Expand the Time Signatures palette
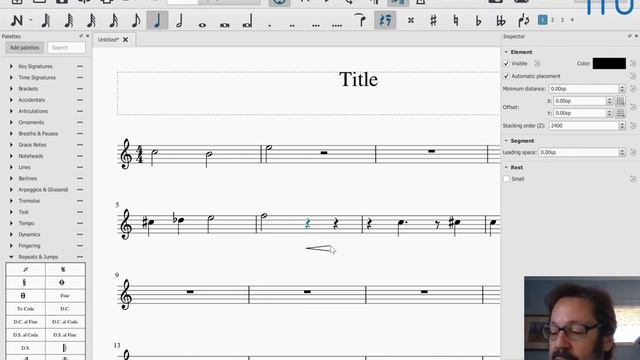Screen dimensions: 640x360 pyautogui.click(x=11, y=78)
